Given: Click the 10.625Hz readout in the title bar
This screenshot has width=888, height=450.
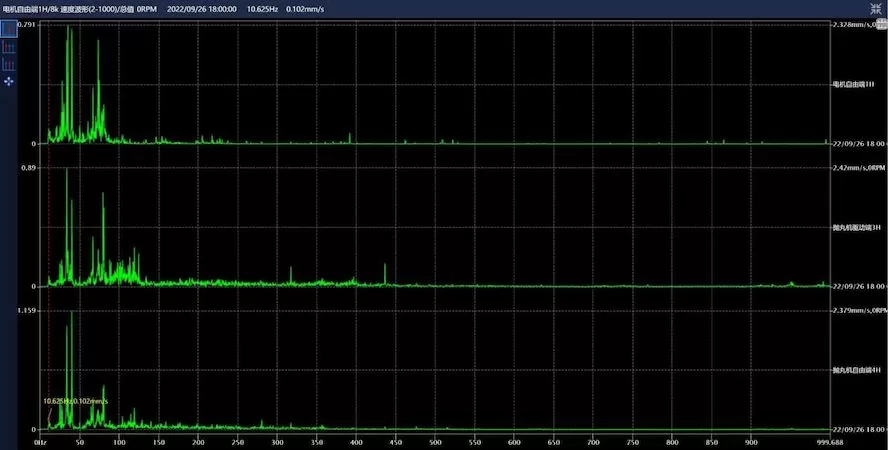Looking at the screenshot, I should (x=263, y=7).
